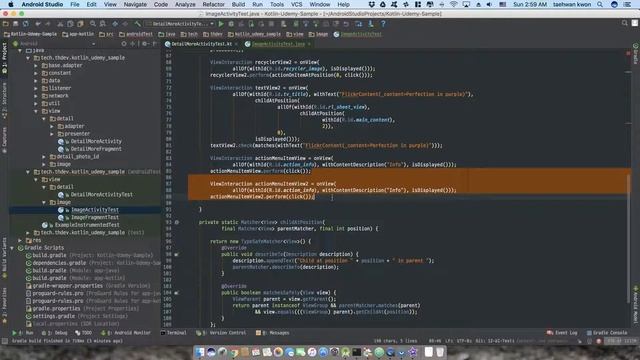The image size is (640, 360).
Task: Click the Make Project hammer icon
Action: pyautogui.click(x=138, y=24)
